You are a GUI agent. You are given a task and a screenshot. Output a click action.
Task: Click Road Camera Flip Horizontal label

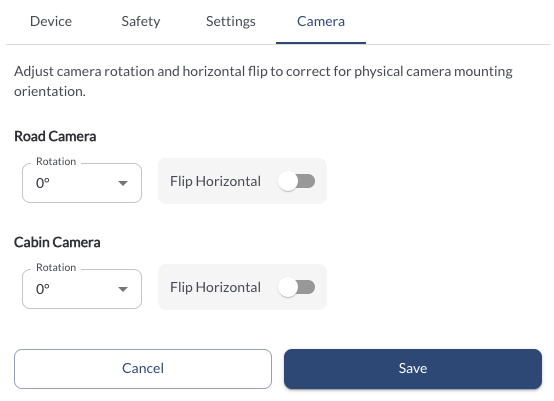[x=215, y=181]
